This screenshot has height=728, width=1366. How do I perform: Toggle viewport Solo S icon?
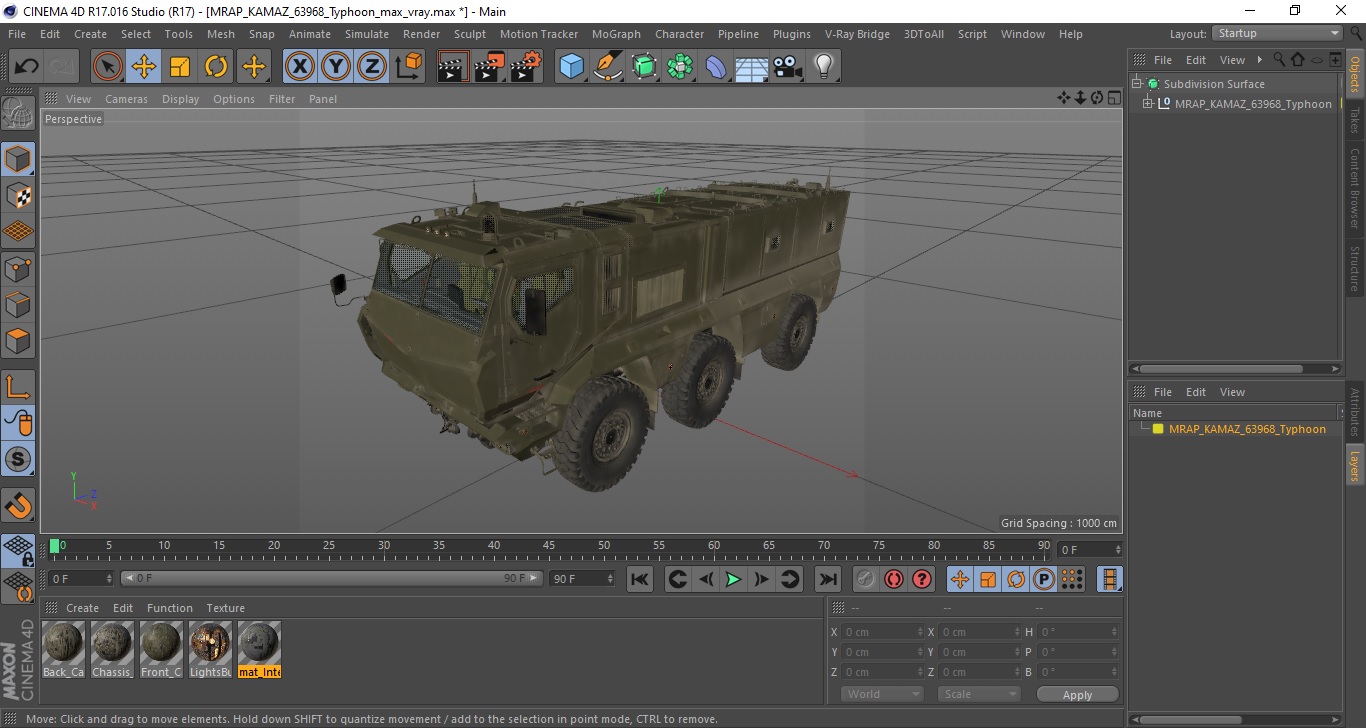(x=18, y=459)
